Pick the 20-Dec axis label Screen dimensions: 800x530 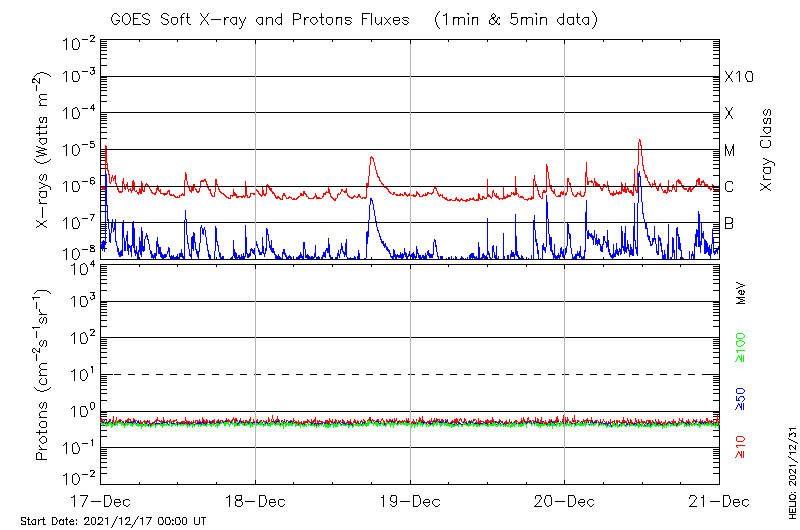click(x=564, y=499)
